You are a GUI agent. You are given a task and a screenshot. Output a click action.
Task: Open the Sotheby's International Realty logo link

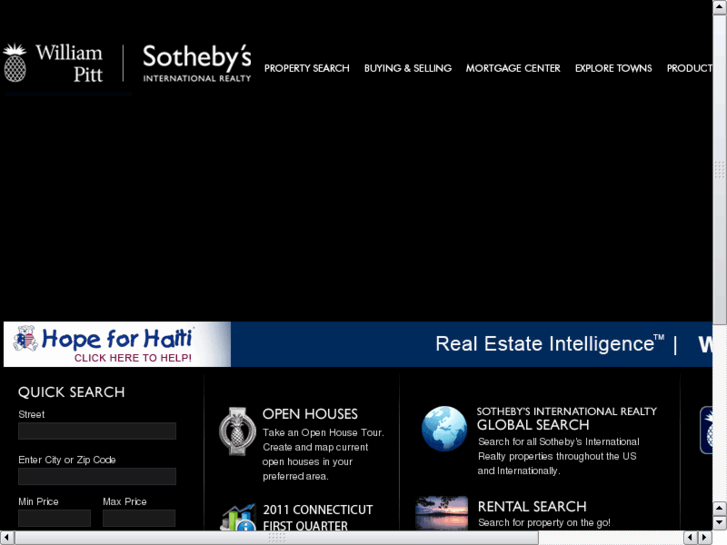click(197, 64)
